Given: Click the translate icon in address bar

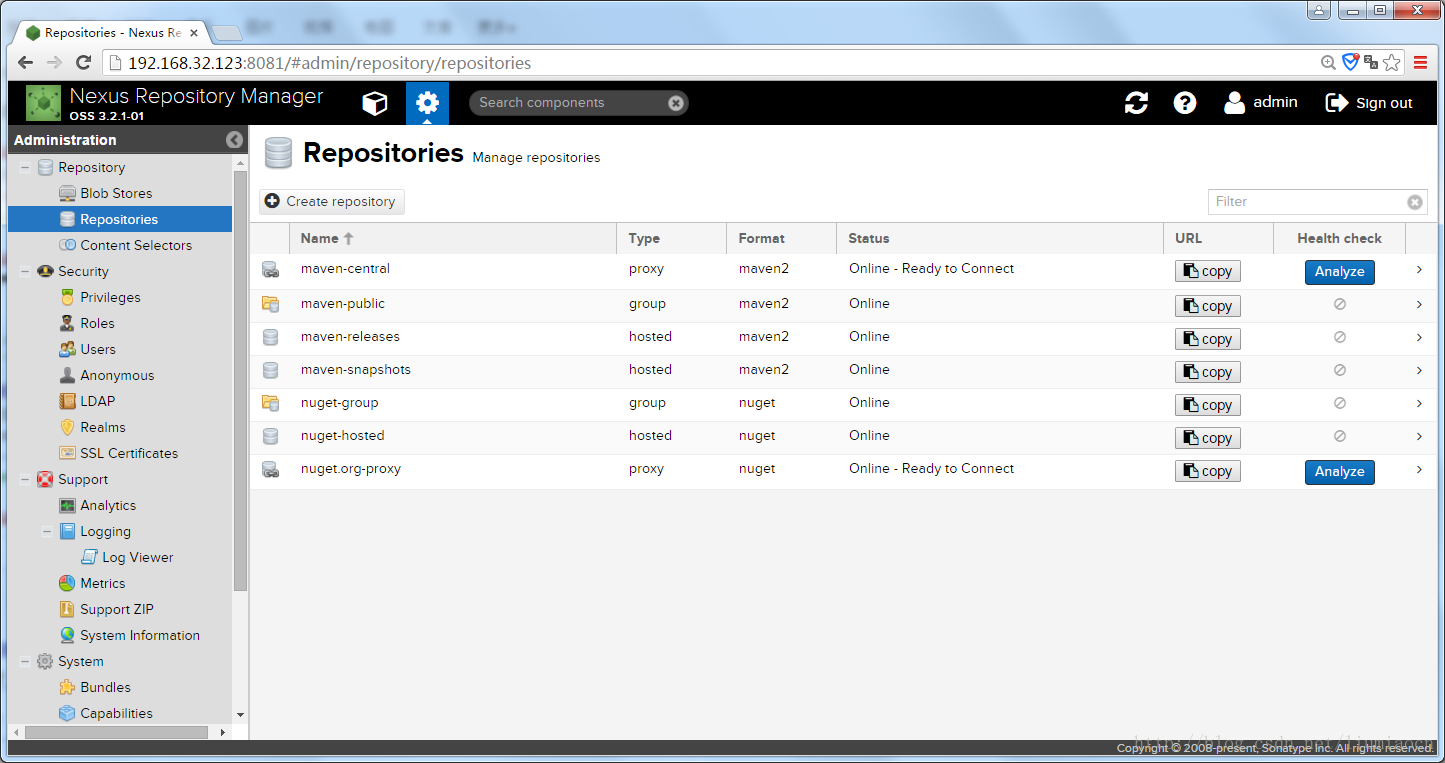Looking at the screenshot, I should 1371,63.
